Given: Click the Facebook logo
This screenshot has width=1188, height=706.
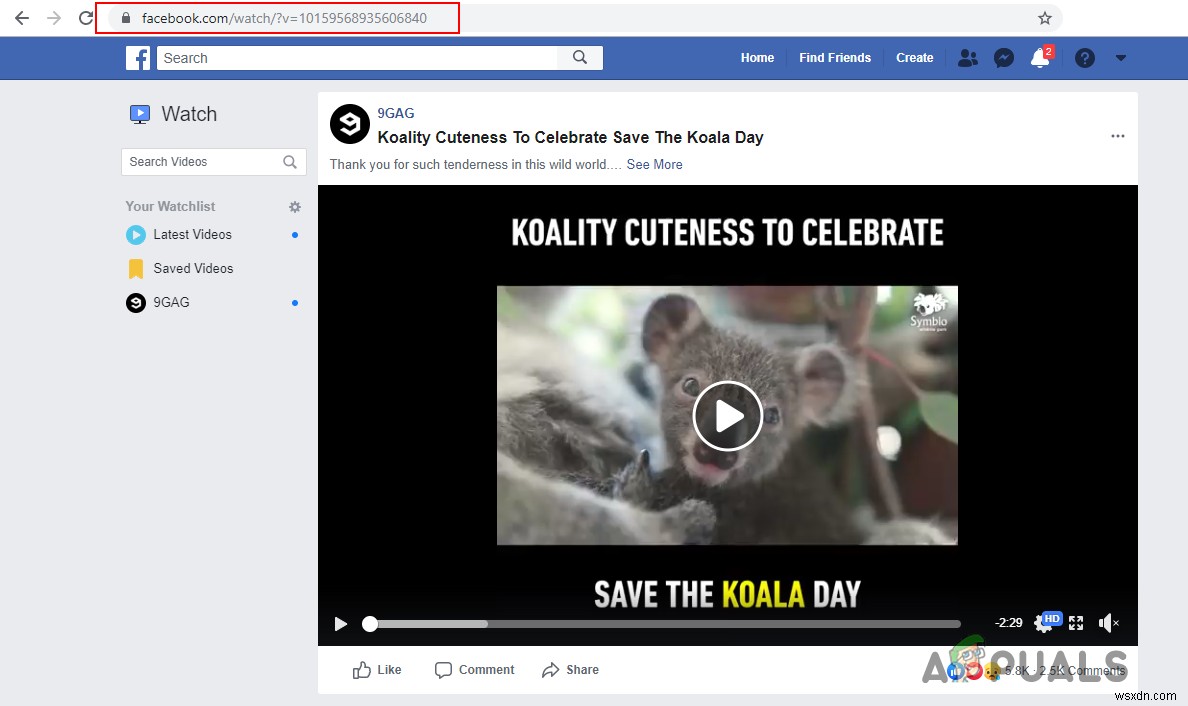Looking at the screenshot, I should (x=138, y=58).
